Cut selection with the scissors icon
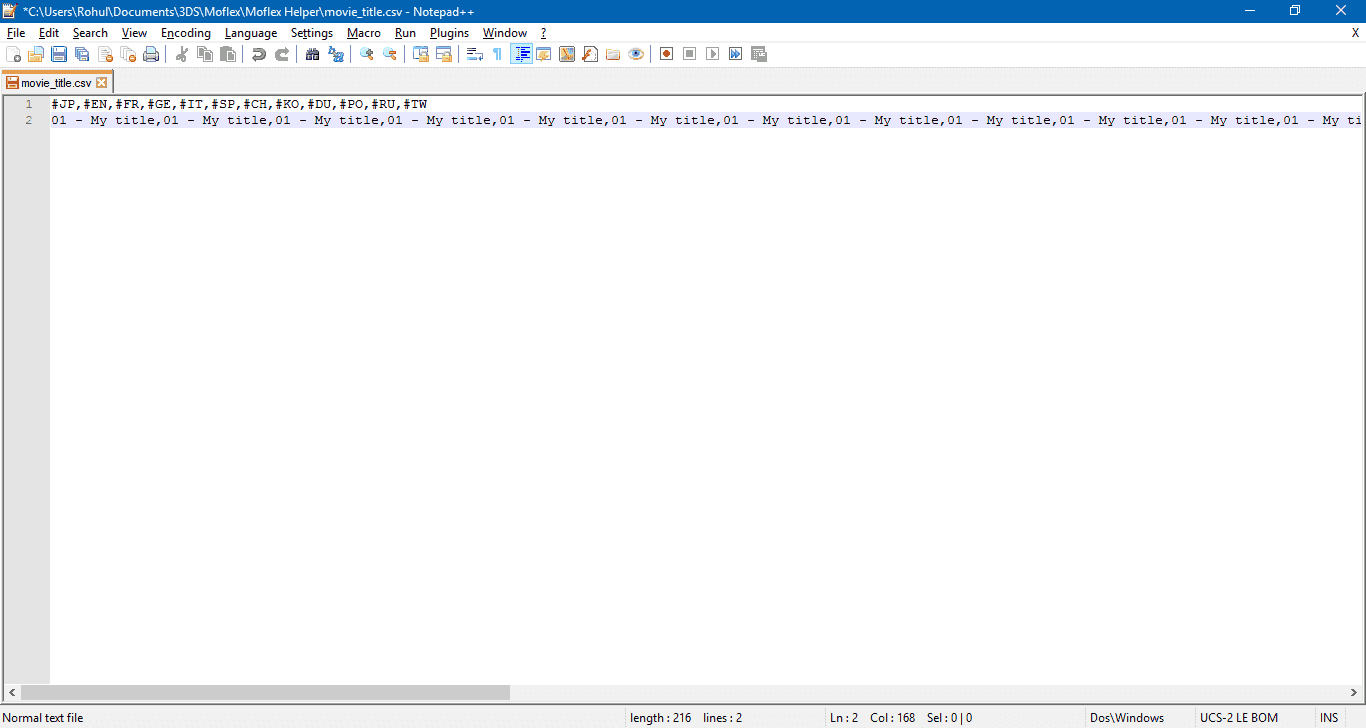This screenshot has width=1366, height=728. (182, 54)
